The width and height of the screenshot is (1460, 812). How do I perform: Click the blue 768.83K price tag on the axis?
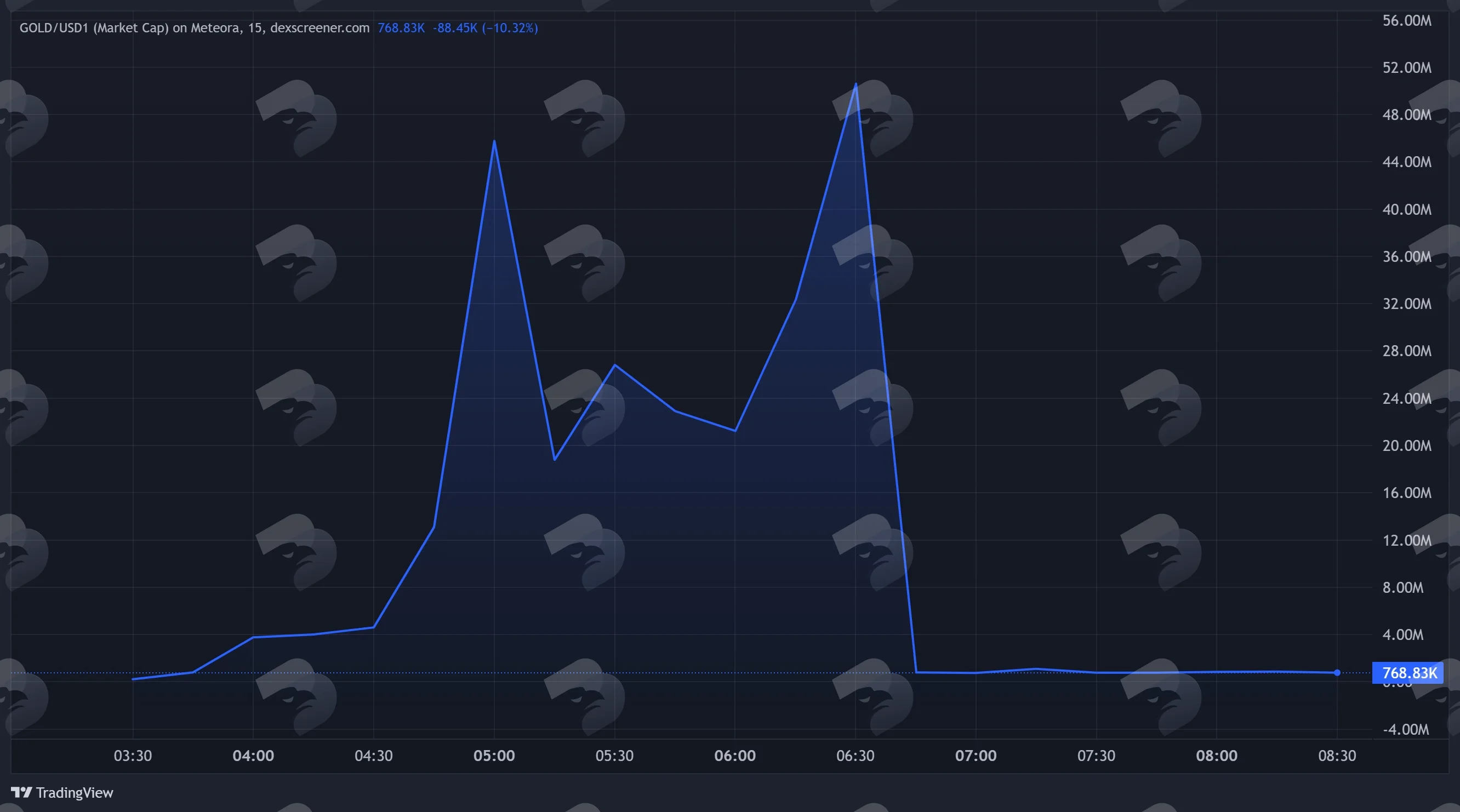[1408, 673]
